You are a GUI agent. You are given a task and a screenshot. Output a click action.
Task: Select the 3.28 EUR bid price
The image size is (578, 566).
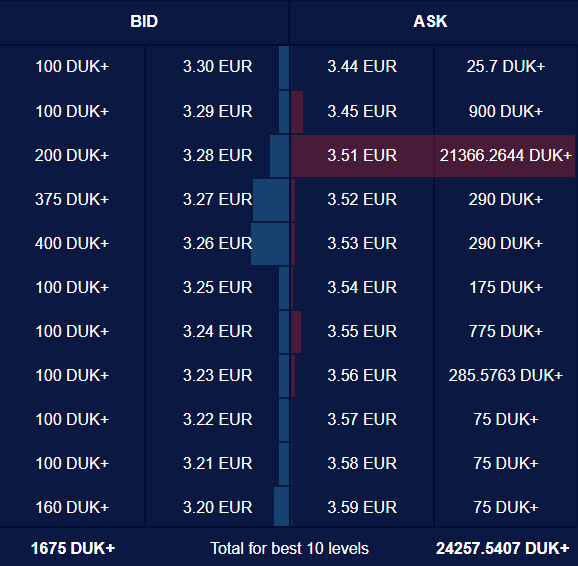click(217, 156)
